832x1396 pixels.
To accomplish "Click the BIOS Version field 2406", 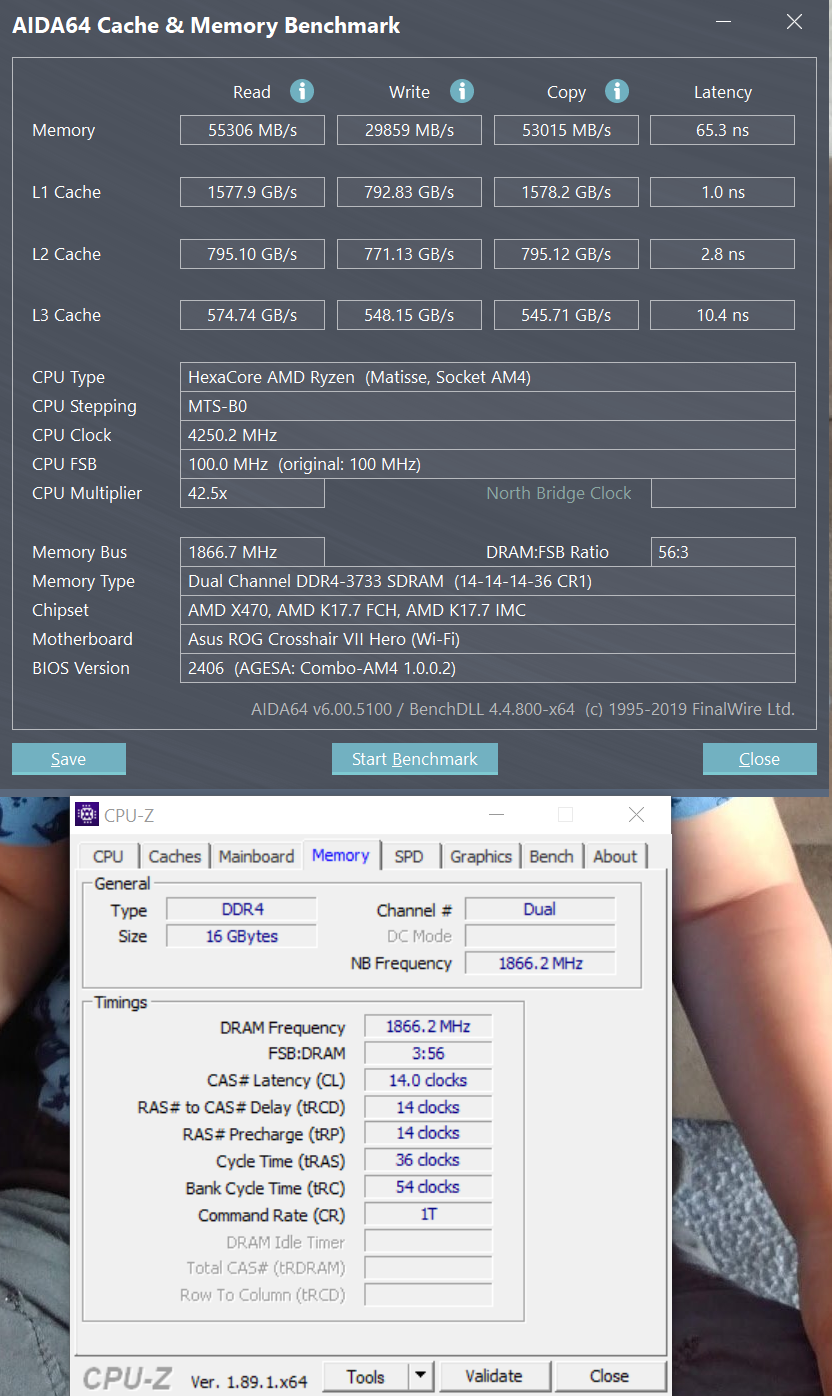I will (x=488, y=668).
